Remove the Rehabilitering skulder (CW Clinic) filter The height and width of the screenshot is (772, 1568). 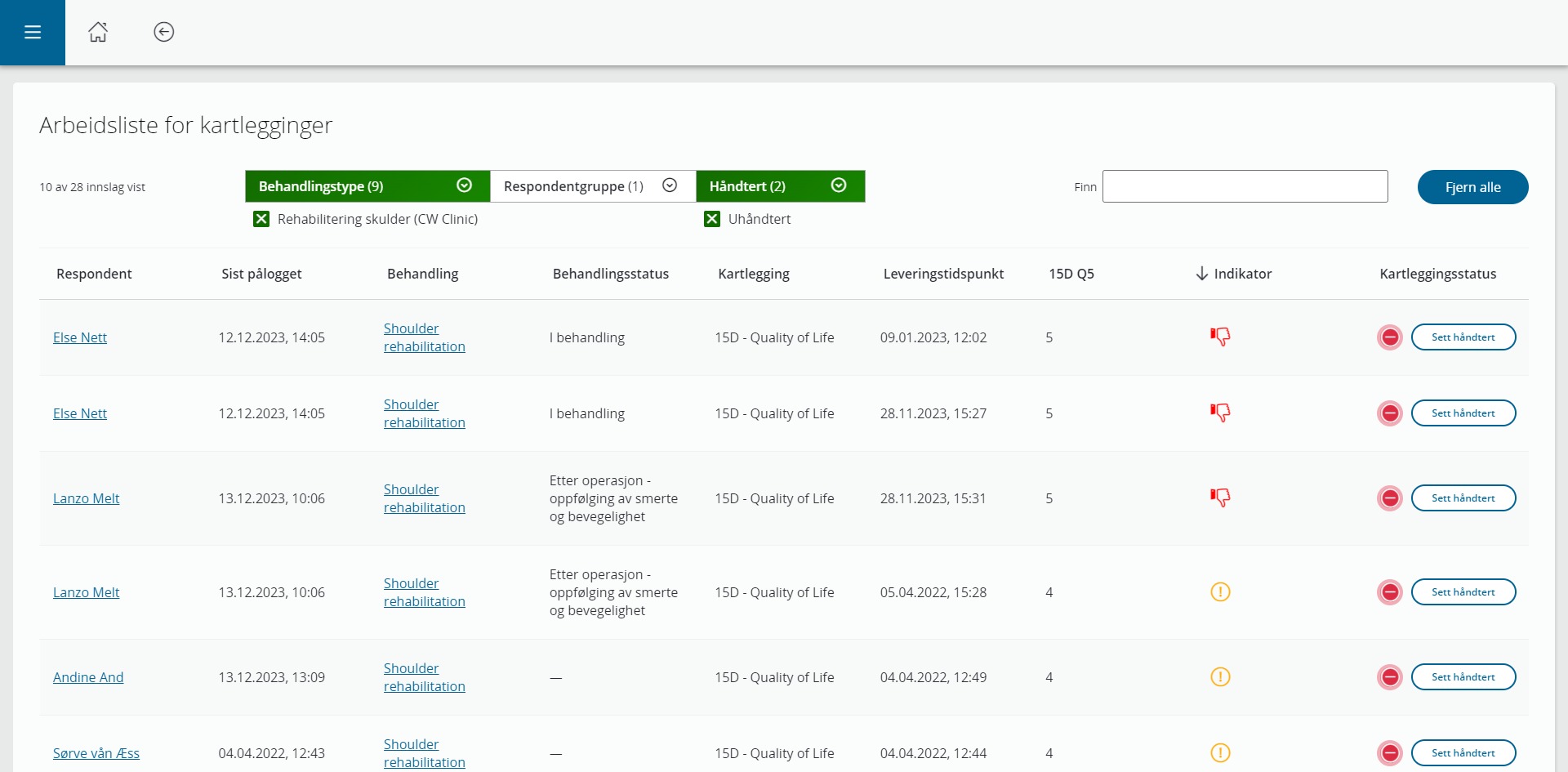[x=261, y=218]
